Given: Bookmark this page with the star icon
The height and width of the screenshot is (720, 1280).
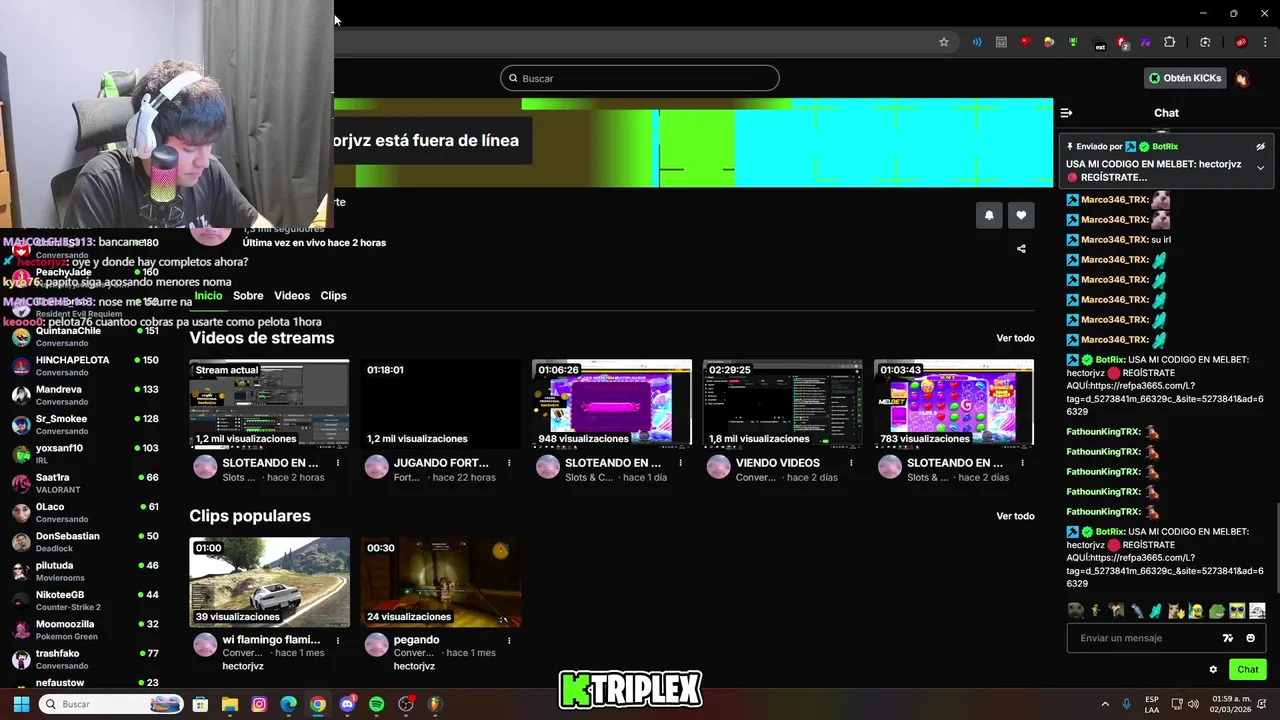Looking at the screenshot, I should [x=943, y=42].
